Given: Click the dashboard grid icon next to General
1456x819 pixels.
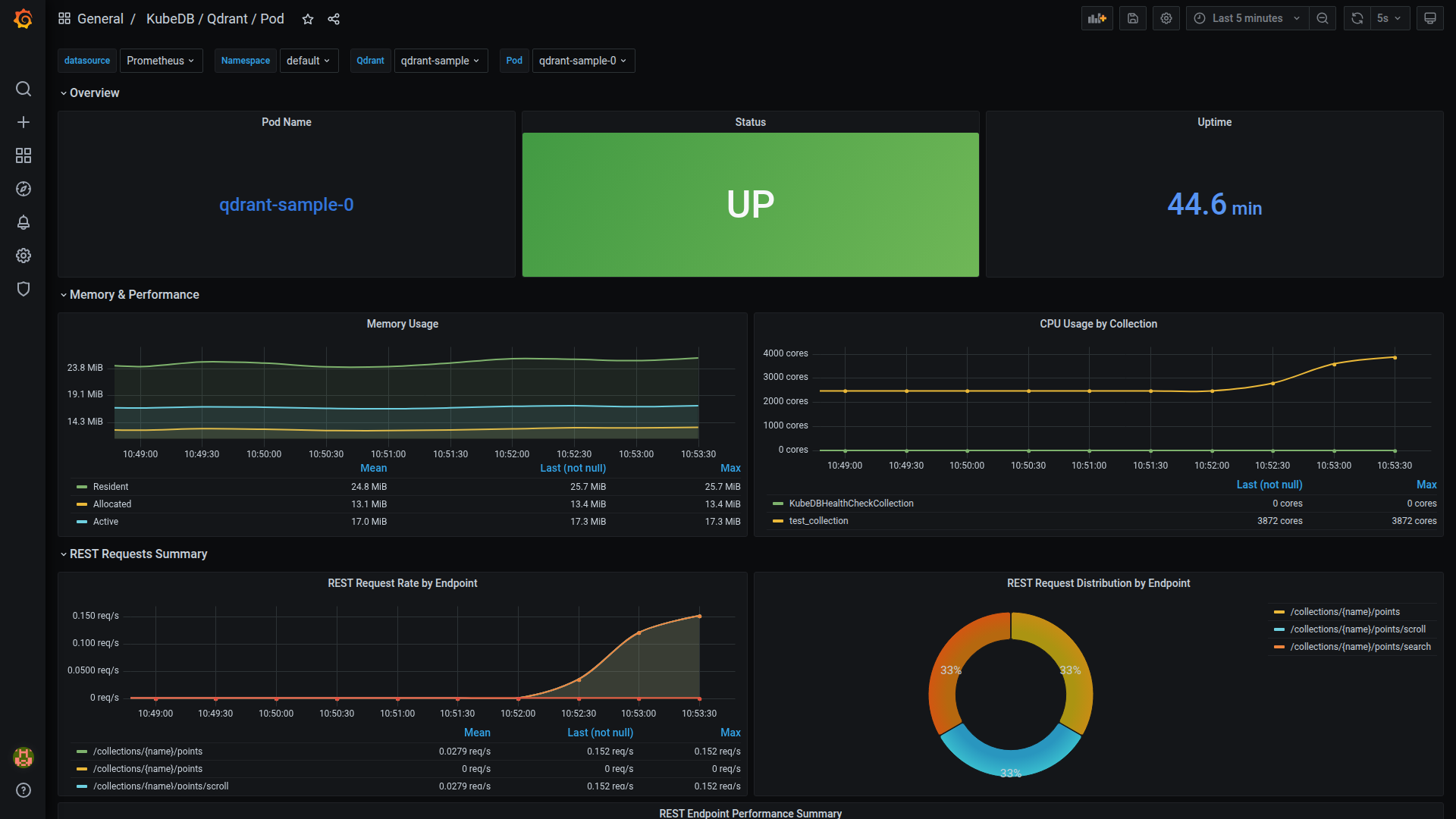Looking at the screenshot, I should [64, 18].
